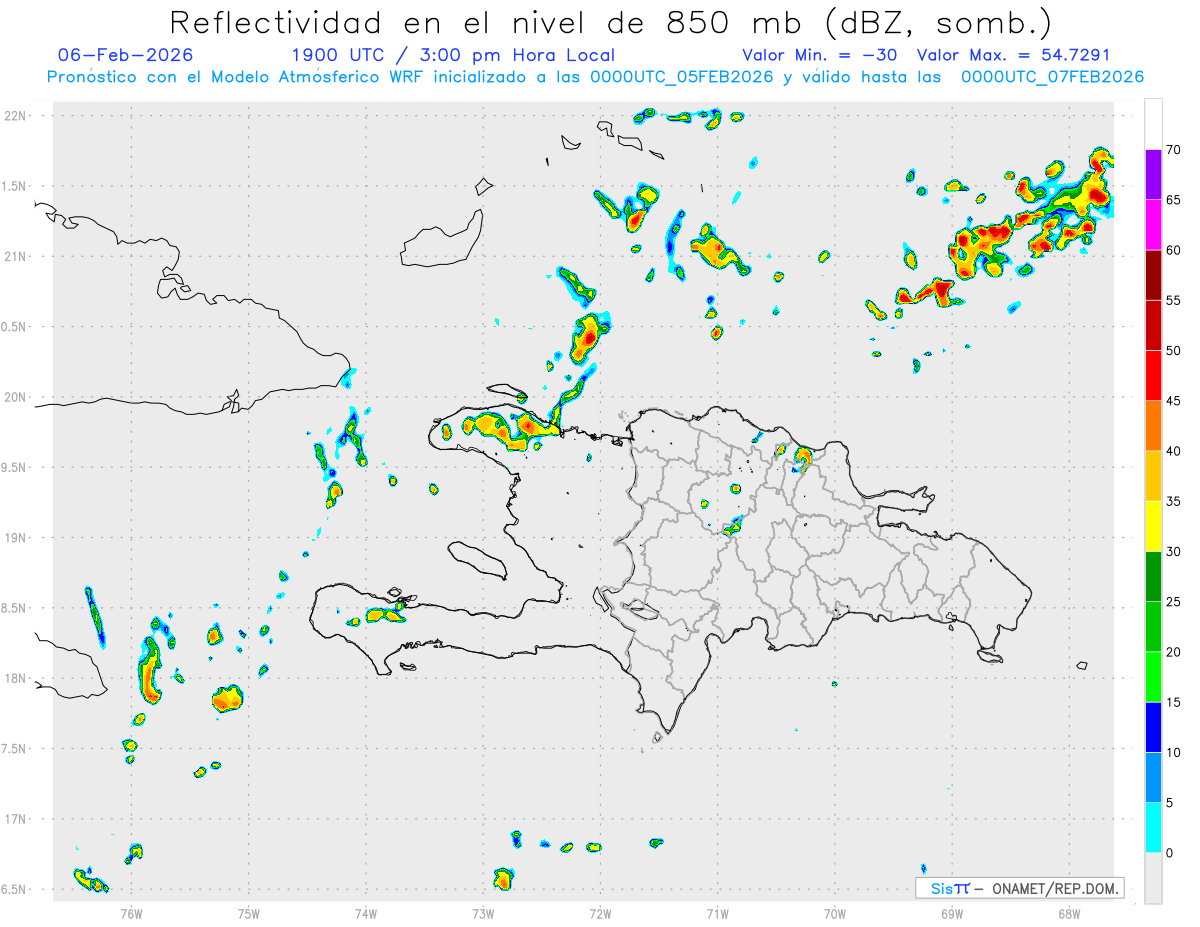1200x927 pixels.
Task: Click the '40' colorbar value label
Action: tap(1174, 451)
